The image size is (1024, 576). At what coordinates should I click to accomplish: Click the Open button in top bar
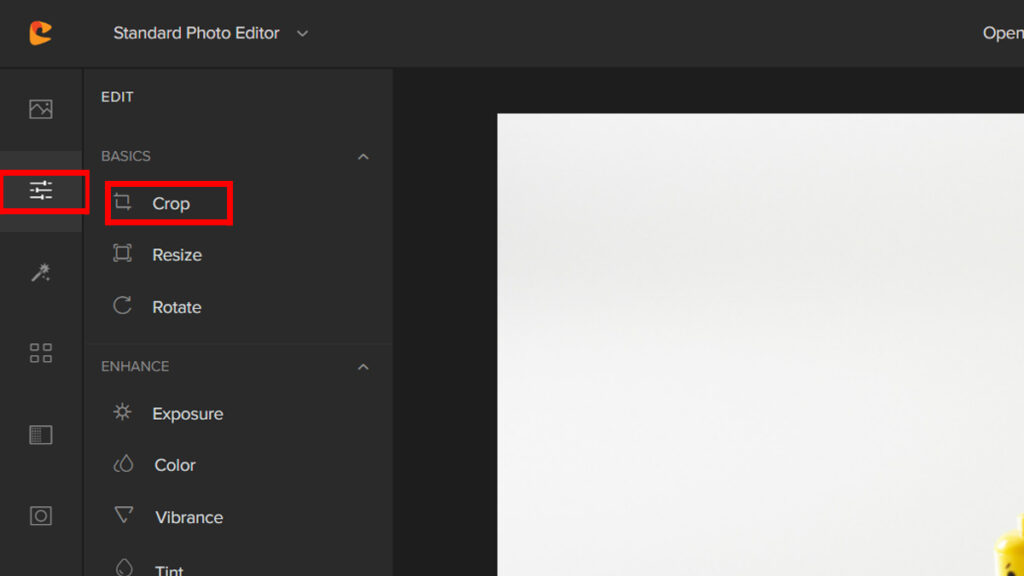pyautogui.click(x=1002, y=33)
